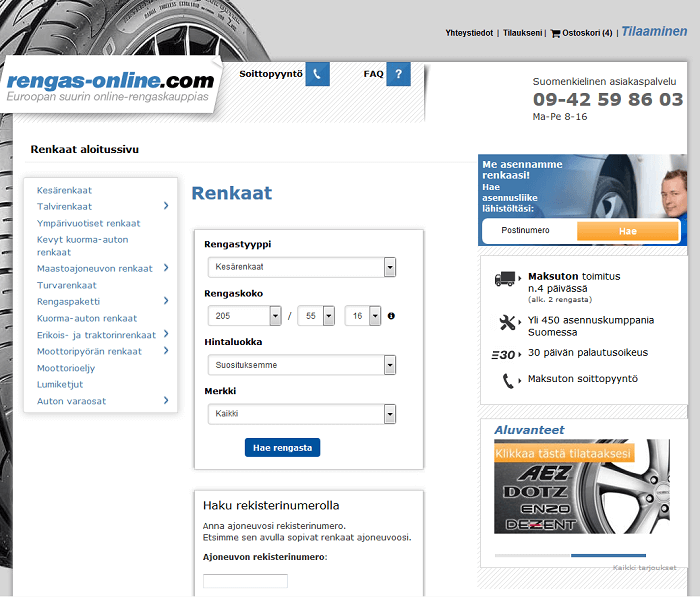Click the shopping cart icon

click(x=555, y=33)
